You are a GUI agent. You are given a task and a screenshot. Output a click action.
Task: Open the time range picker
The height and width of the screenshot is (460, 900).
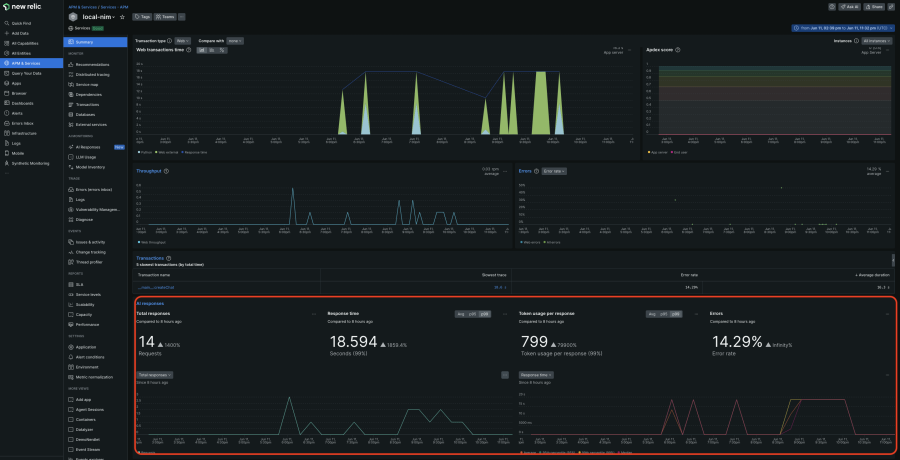pos(842,28)
